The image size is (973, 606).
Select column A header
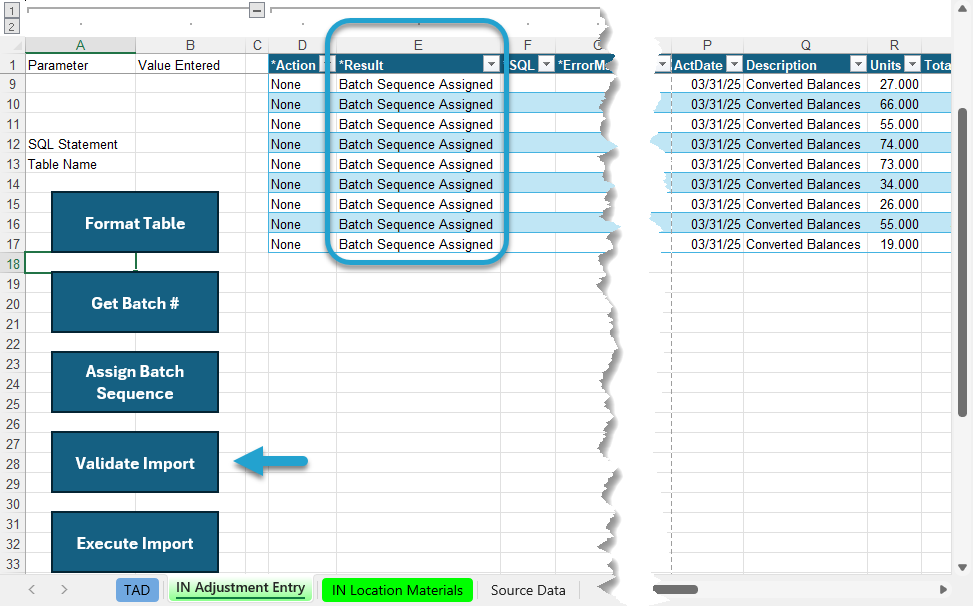[80, 45]
